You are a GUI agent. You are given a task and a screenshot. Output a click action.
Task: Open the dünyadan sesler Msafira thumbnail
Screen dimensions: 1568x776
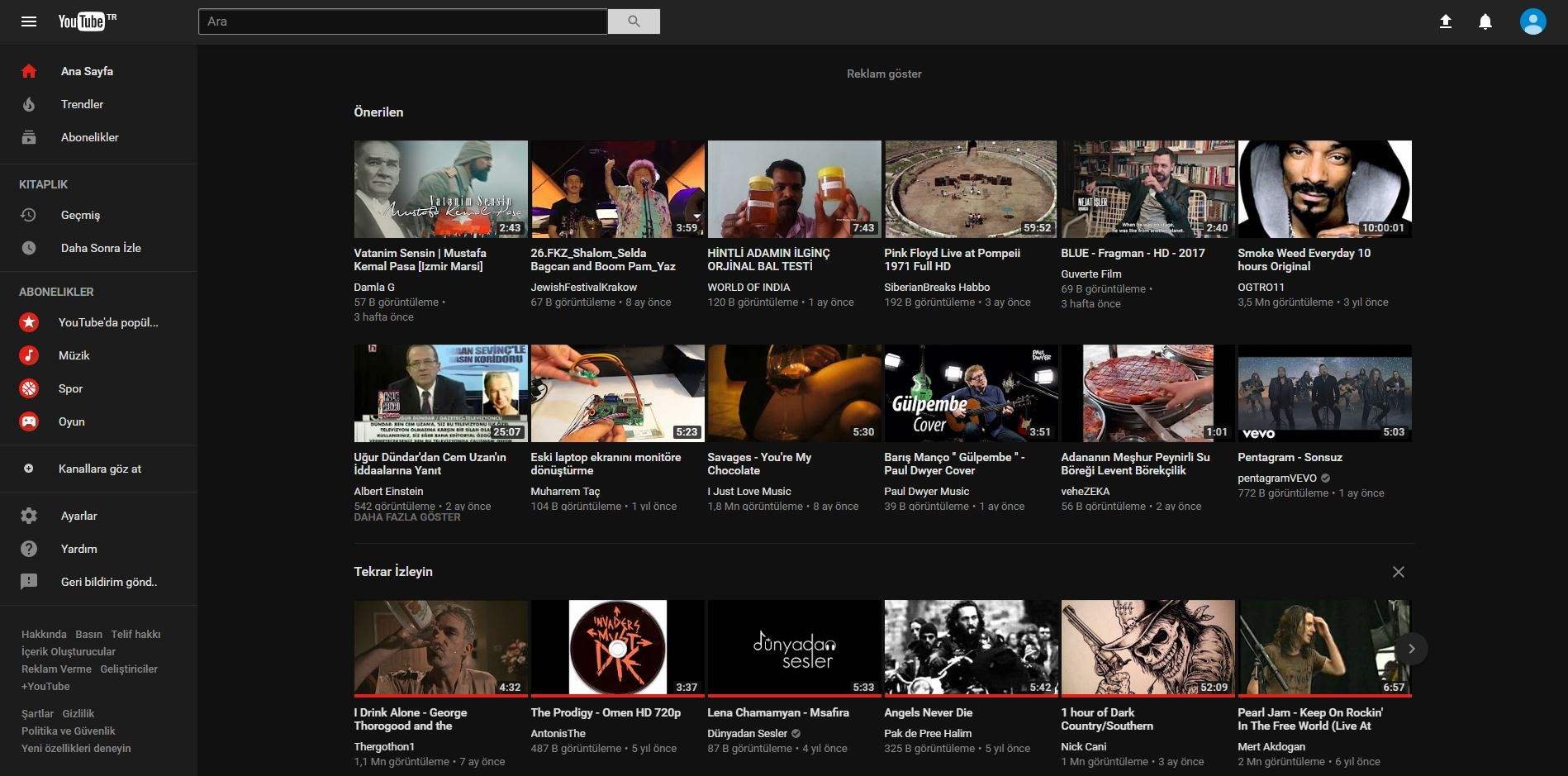point(794,648)
